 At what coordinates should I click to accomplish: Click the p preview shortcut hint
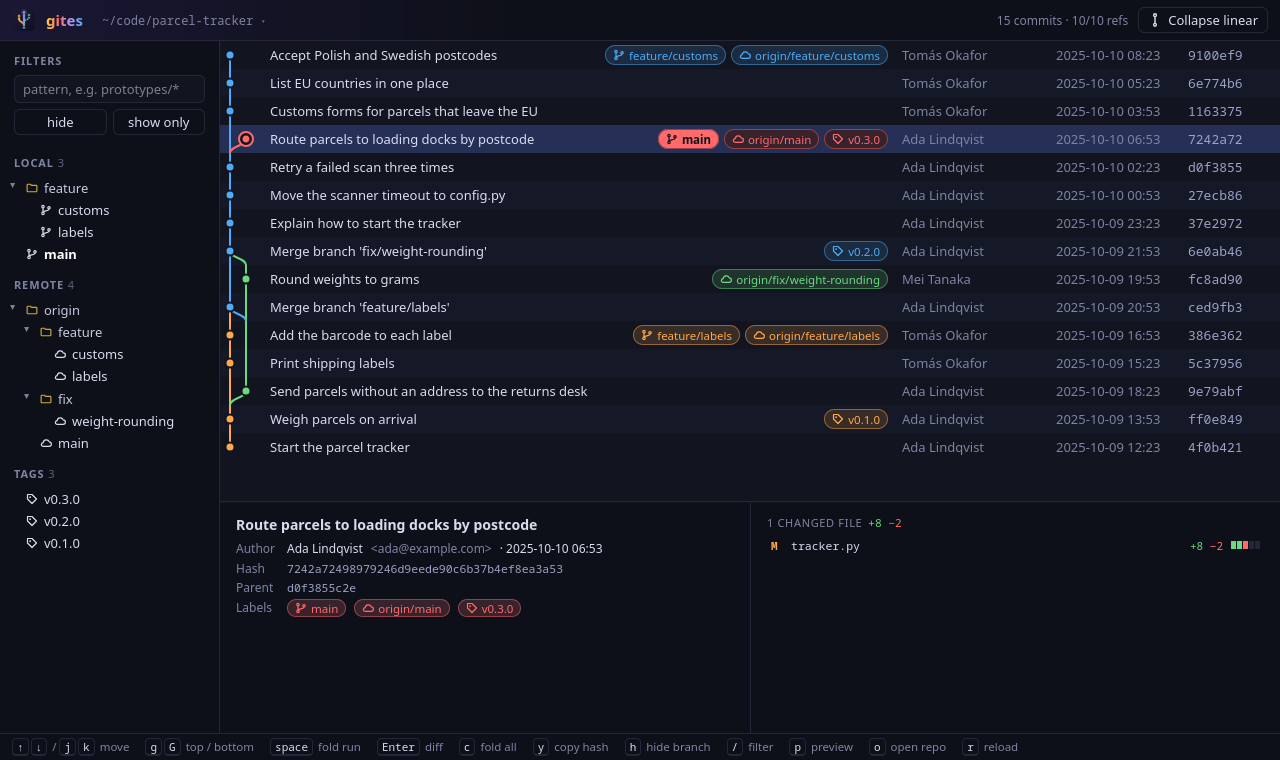[821, 747]
